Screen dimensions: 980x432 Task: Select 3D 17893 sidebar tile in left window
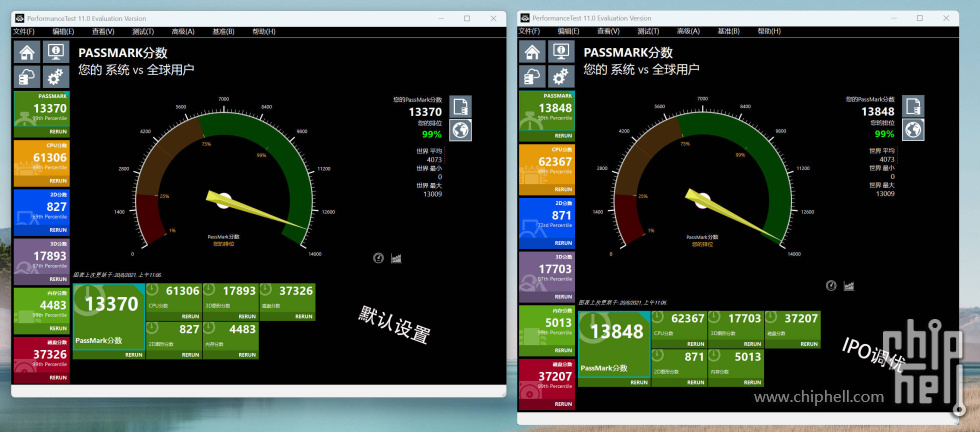[x=42, y=261]
